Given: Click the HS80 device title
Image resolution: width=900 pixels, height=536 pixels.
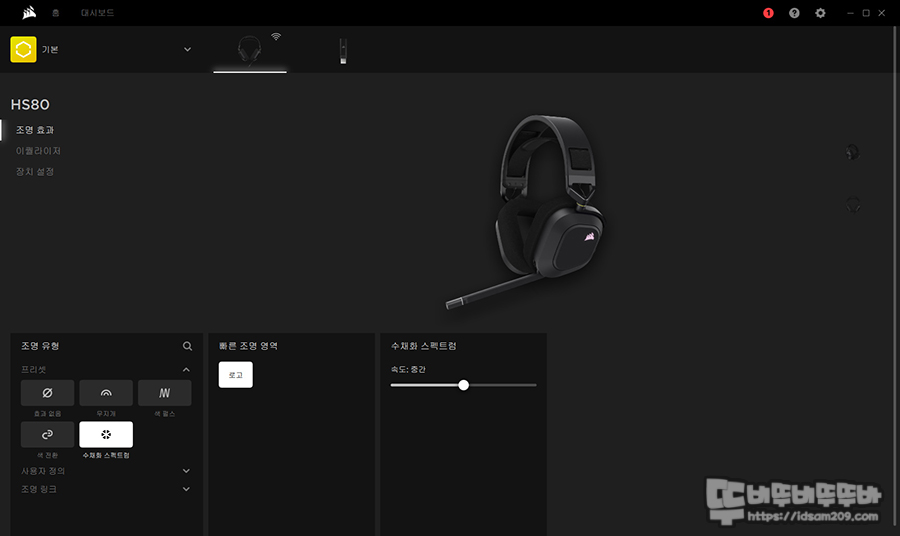Looking at the screenshot, I should 30,104.
